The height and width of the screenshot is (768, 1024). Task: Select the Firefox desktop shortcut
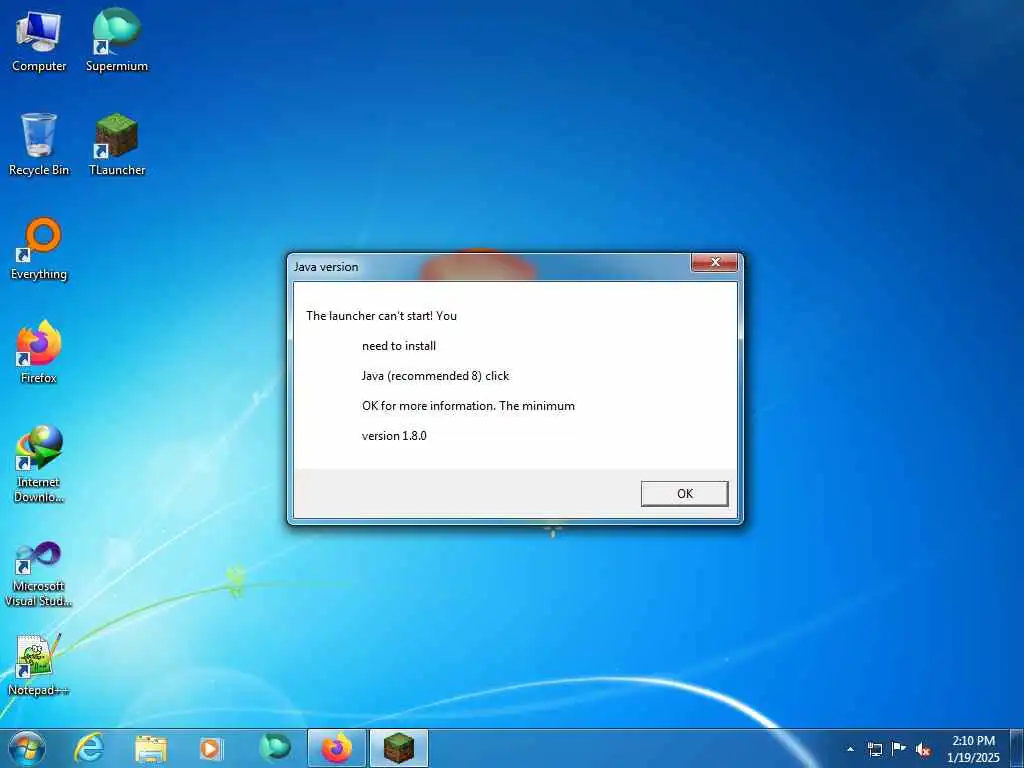coord(39,351)
